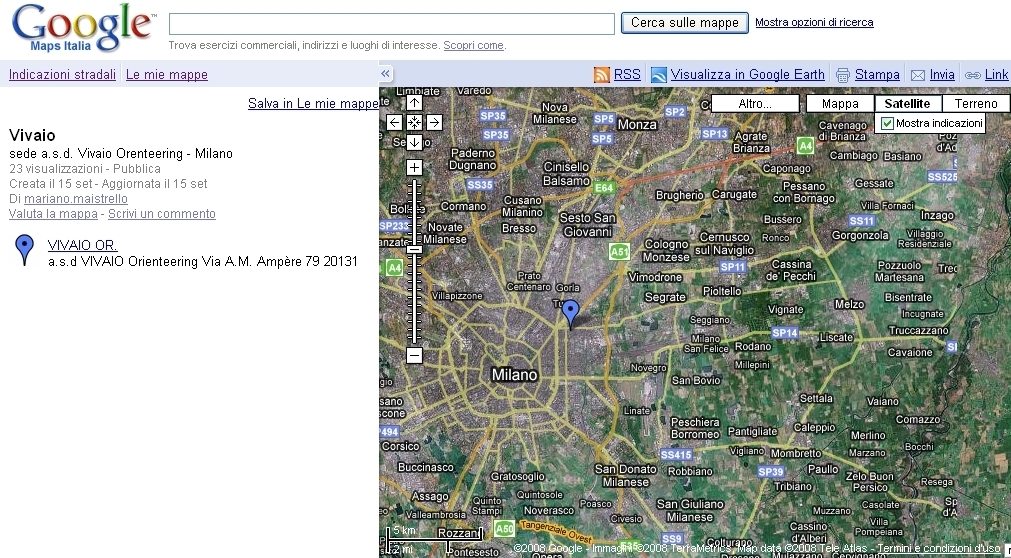Focus the map search input field
This screenshot has height=558, width=1011.
(391, 24)
